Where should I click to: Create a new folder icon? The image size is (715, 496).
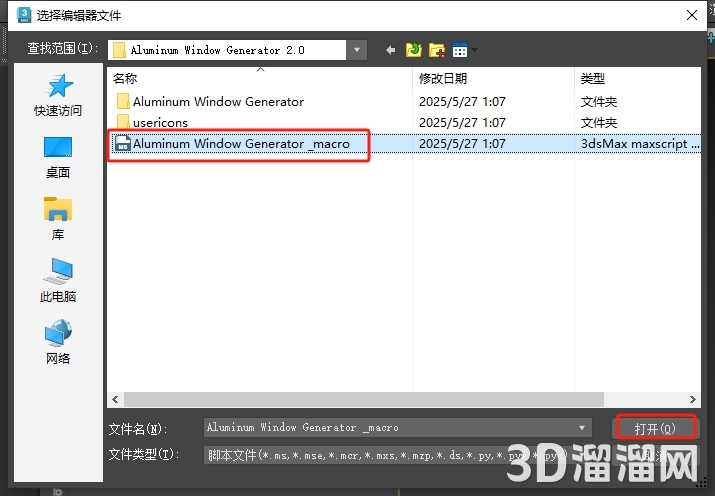[436, 50]
